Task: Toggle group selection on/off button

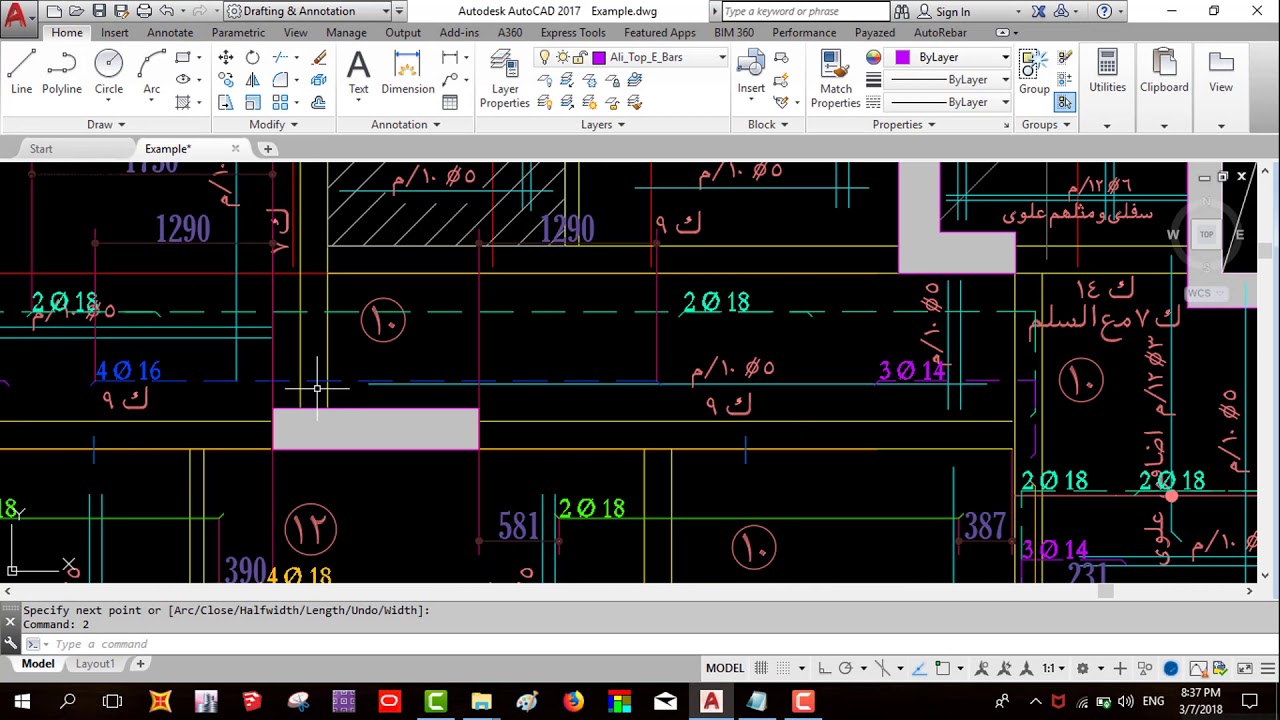Action: (x=1065, y=102)
